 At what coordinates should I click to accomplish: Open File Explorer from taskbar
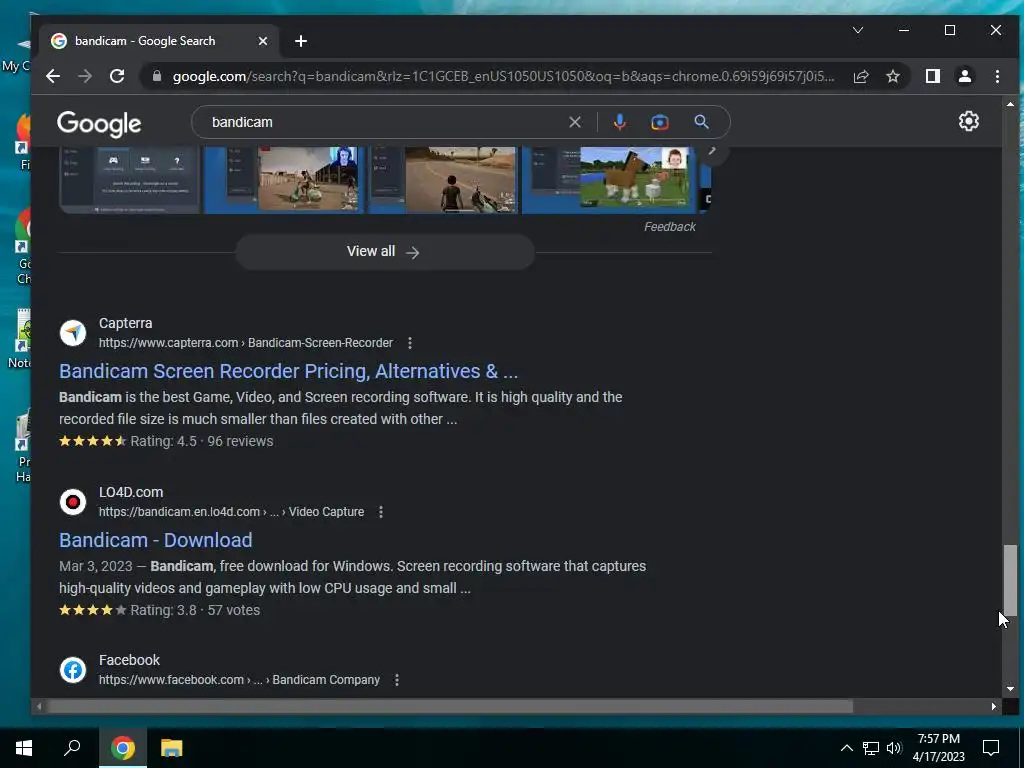[171, 748]
